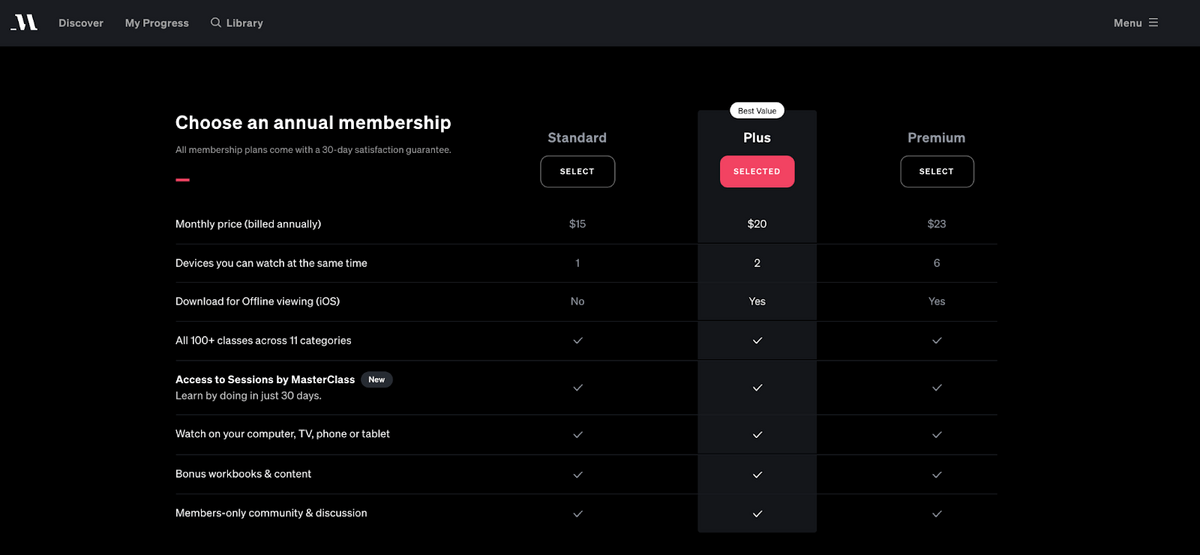Image resolution: width=1200 pixels, height=555 pixels.
Task: Click the Menu label
Action: coord(1128,23)
